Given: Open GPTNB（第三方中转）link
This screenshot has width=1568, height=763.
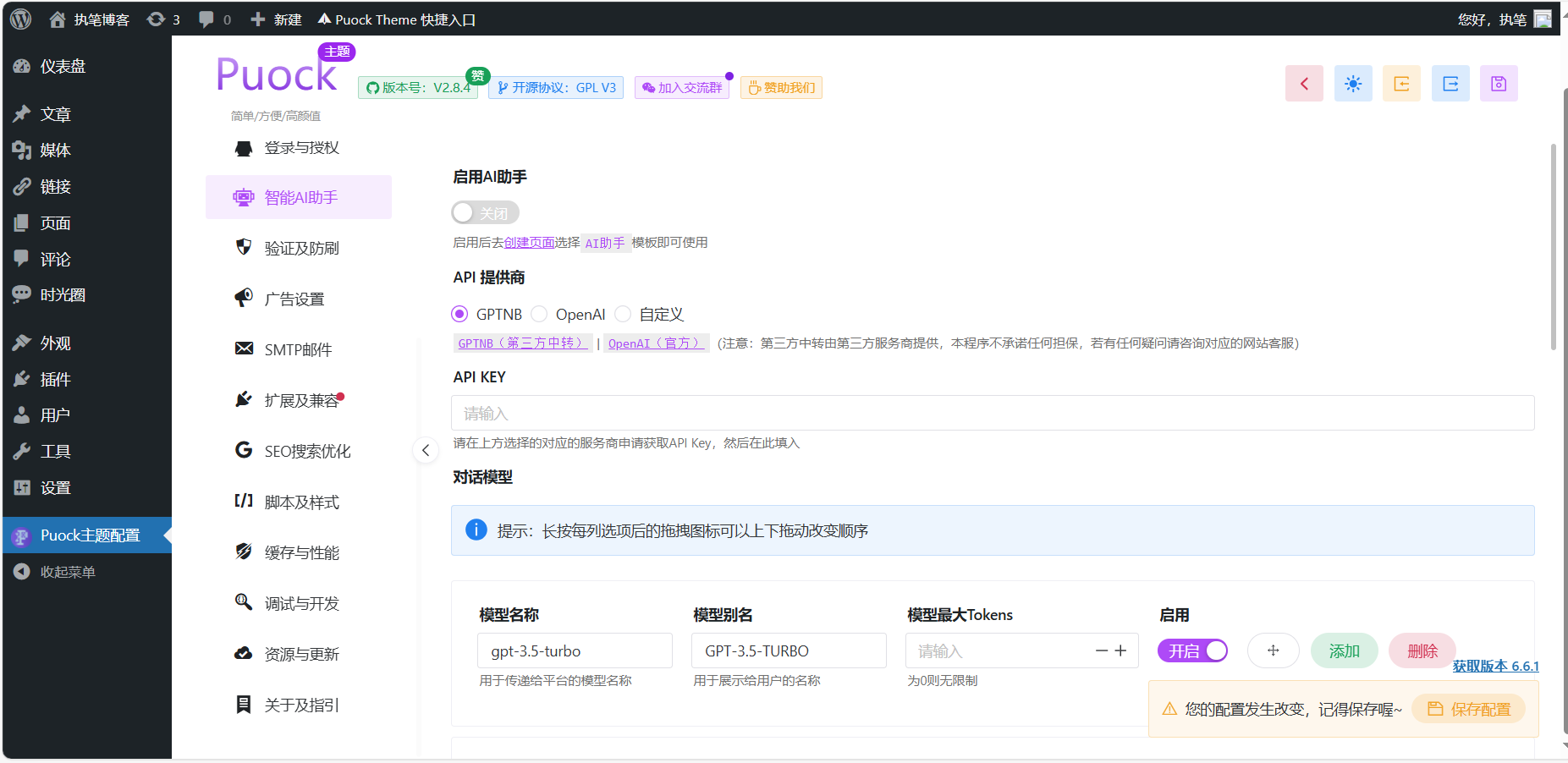Looking at the screenshot, I should (x=521, y=343).
